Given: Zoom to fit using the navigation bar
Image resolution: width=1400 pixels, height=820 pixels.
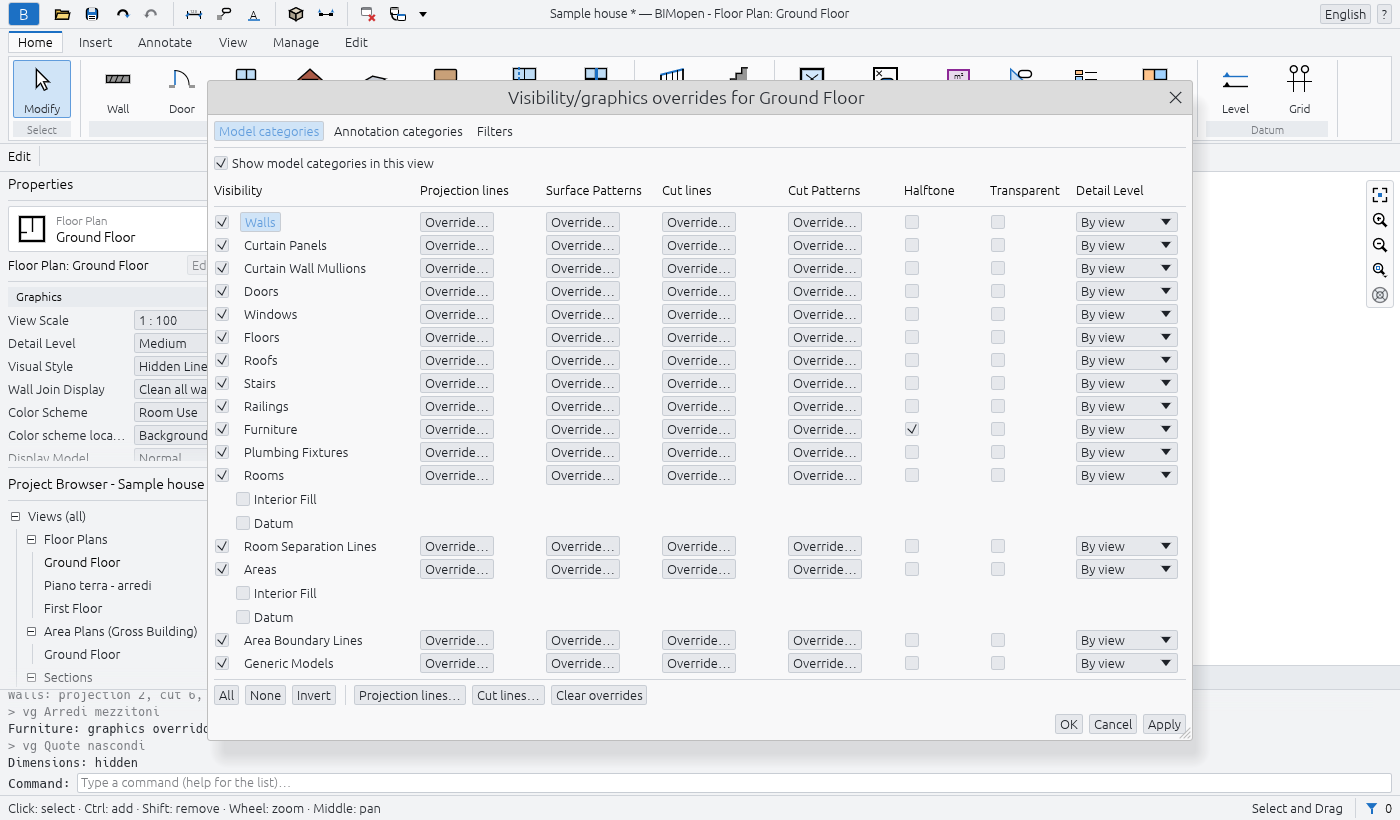Looking at the screenshot, I should [x=1380, y=195].
